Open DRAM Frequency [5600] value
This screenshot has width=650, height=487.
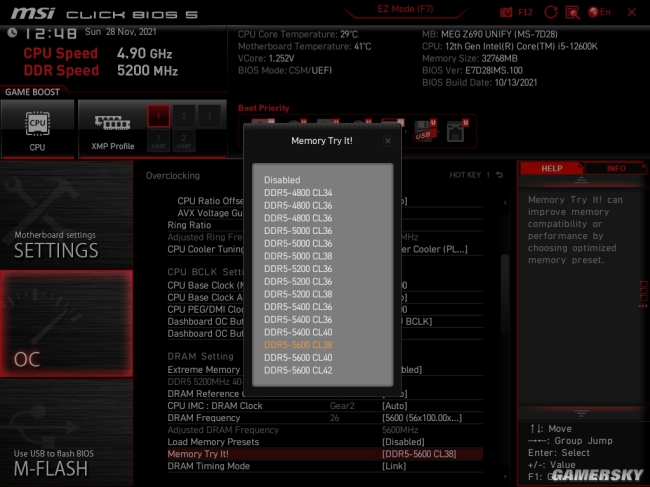[325, 418]
